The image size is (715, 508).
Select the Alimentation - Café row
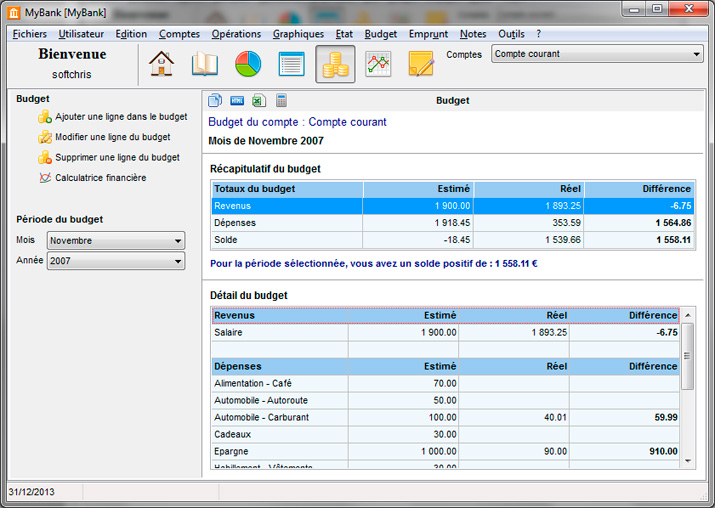(x=446, y=384)
